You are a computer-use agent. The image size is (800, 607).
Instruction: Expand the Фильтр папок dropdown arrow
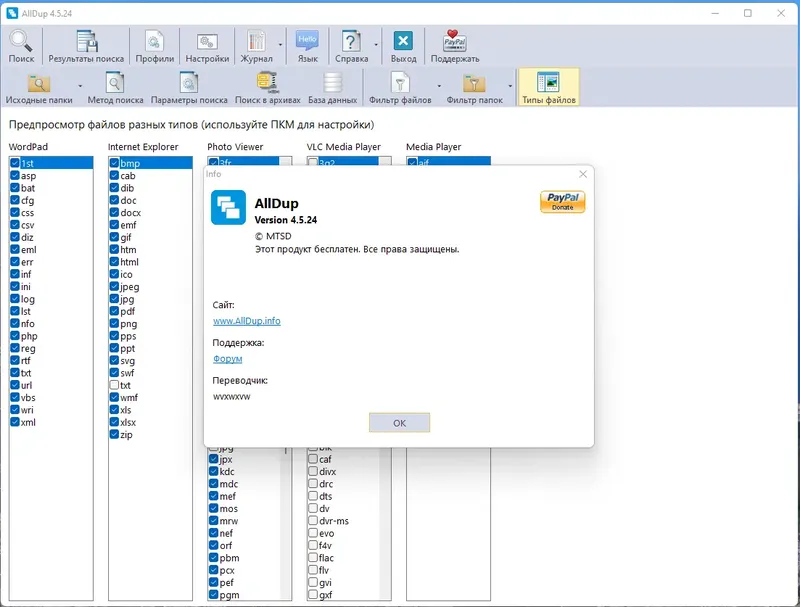tap(510, 86)
